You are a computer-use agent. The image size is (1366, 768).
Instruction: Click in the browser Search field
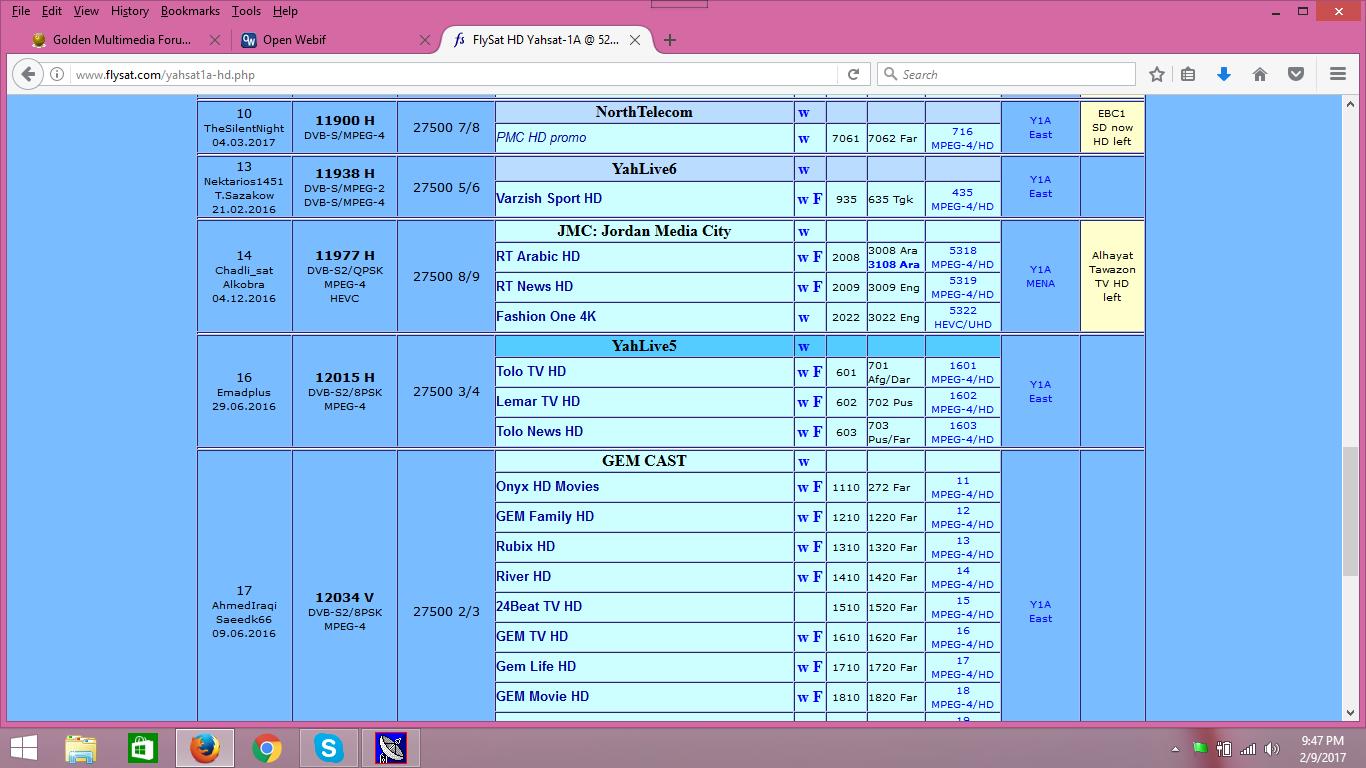point(1010,74)
